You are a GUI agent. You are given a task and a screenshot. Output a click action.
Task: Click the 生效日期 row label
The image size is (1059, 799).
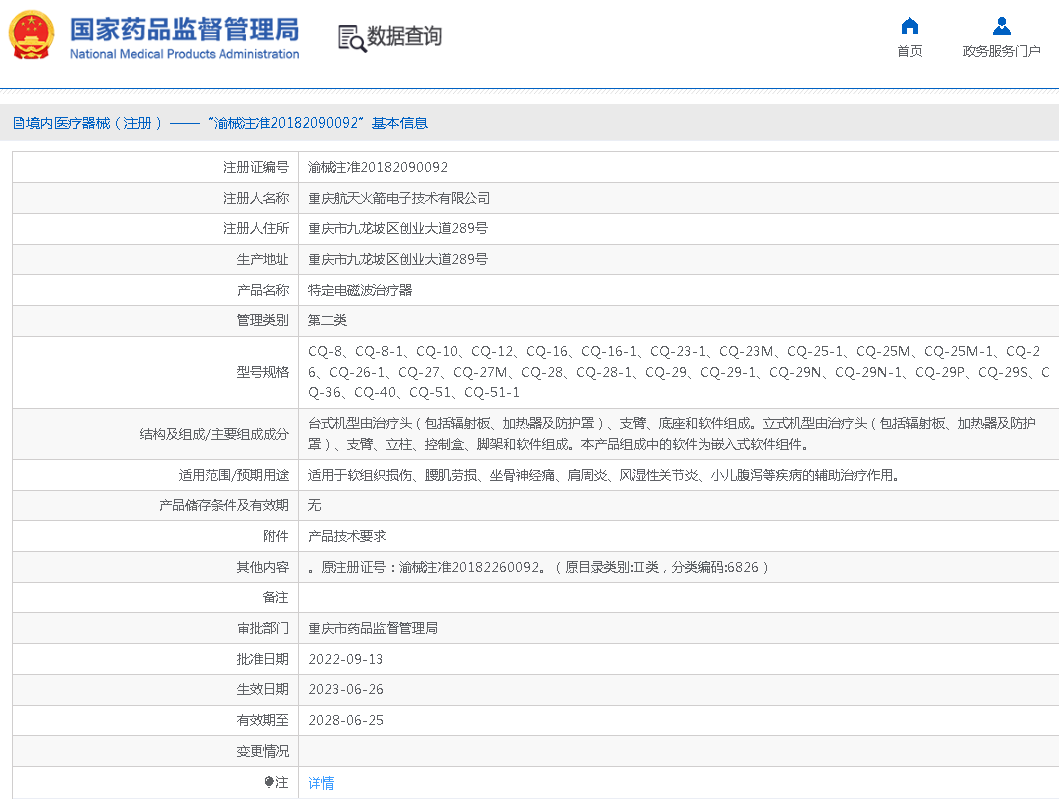coord(263,690)
